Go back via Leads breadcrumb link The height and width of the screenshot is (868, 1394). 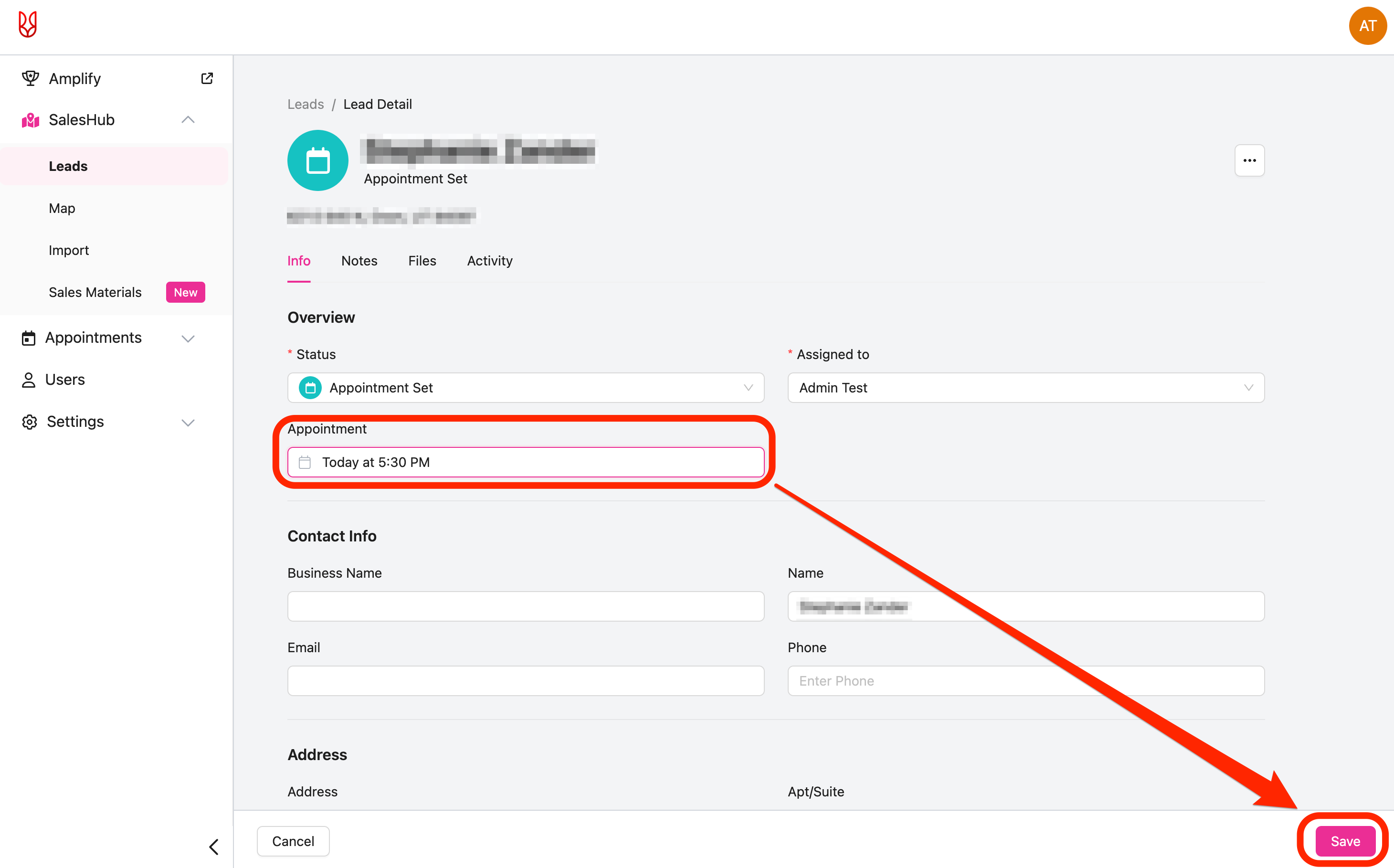pyautogui.click(x=306, y=105)
